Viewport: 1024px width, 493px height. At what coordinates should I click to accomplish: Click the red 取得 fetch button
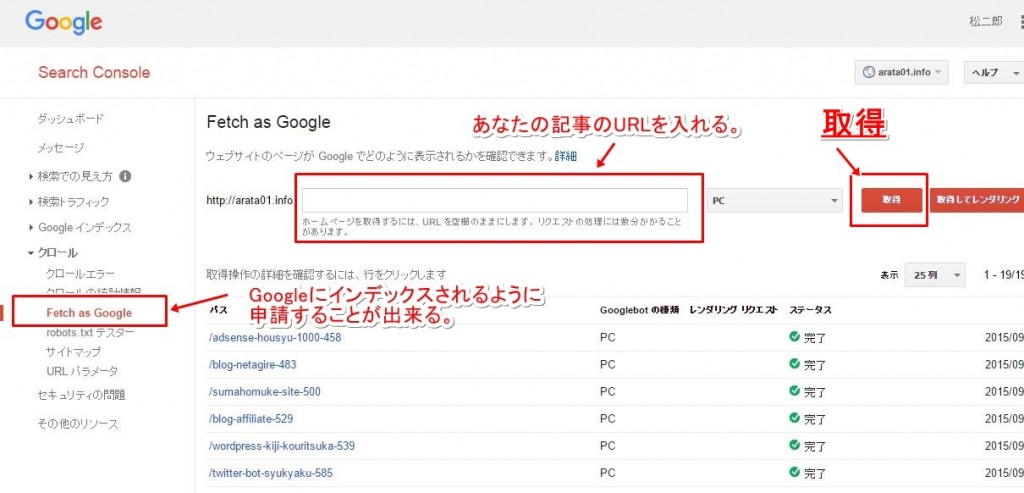pyautogui.click(x=891, y=200)
